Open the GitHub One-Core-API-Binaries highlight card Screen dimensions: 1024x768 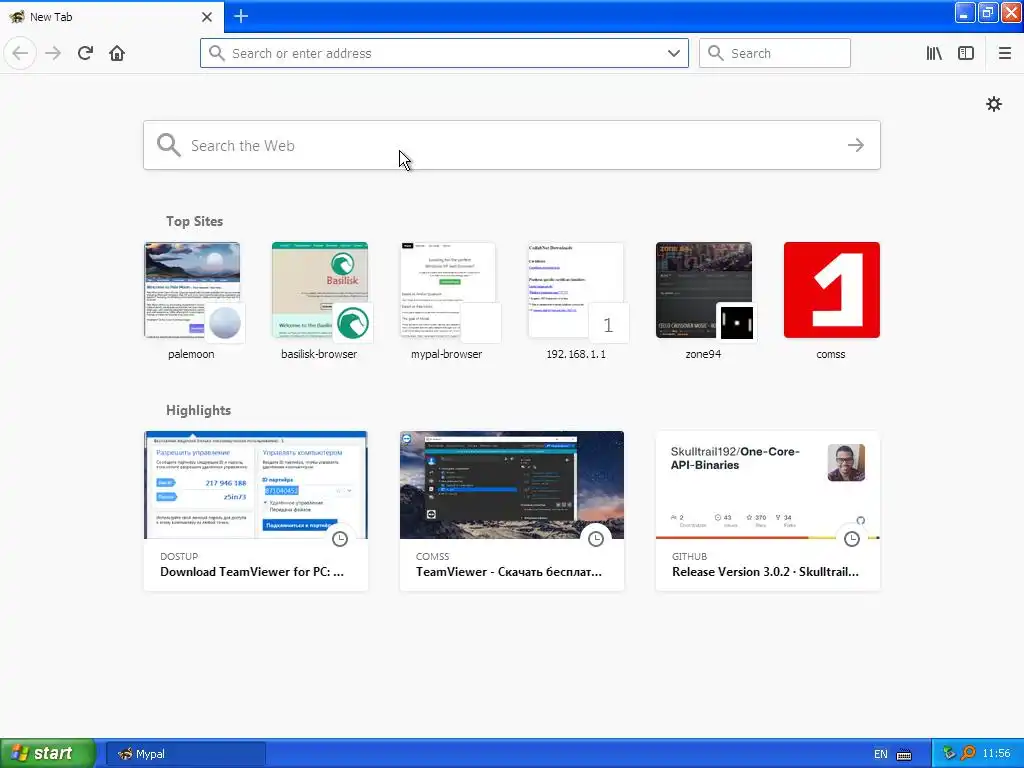767,511
